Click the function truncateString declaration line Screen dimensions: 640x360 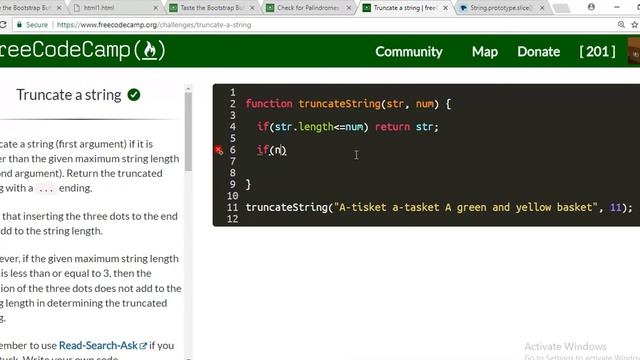click(x=348, y=104)
